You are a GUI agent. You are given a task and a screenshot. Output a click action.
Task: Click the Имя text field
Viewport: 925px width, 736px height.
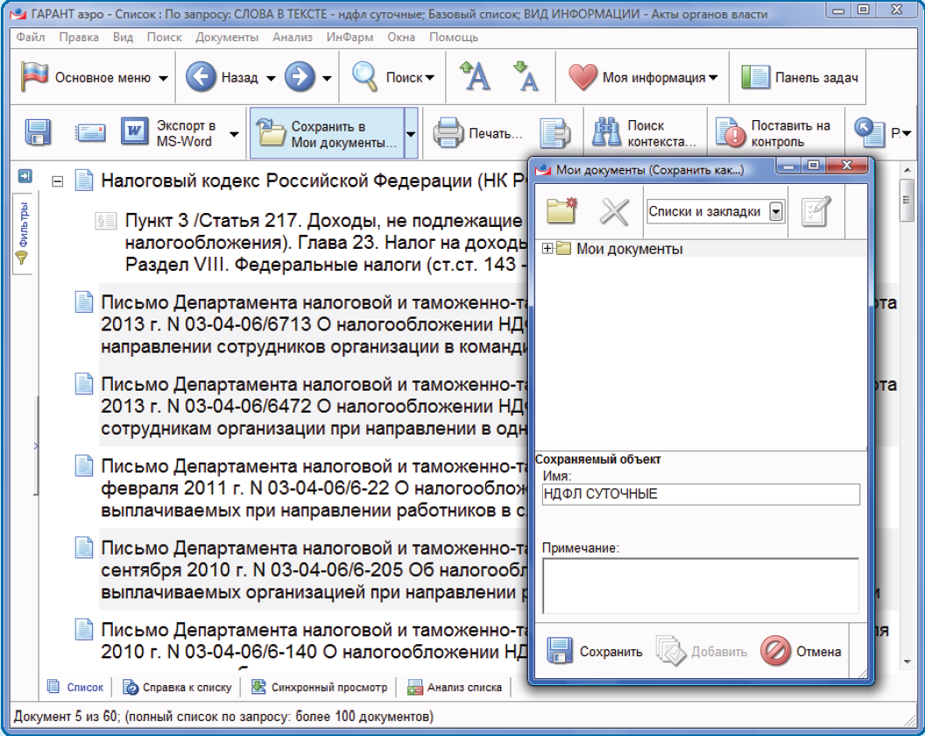pos(700,494)
